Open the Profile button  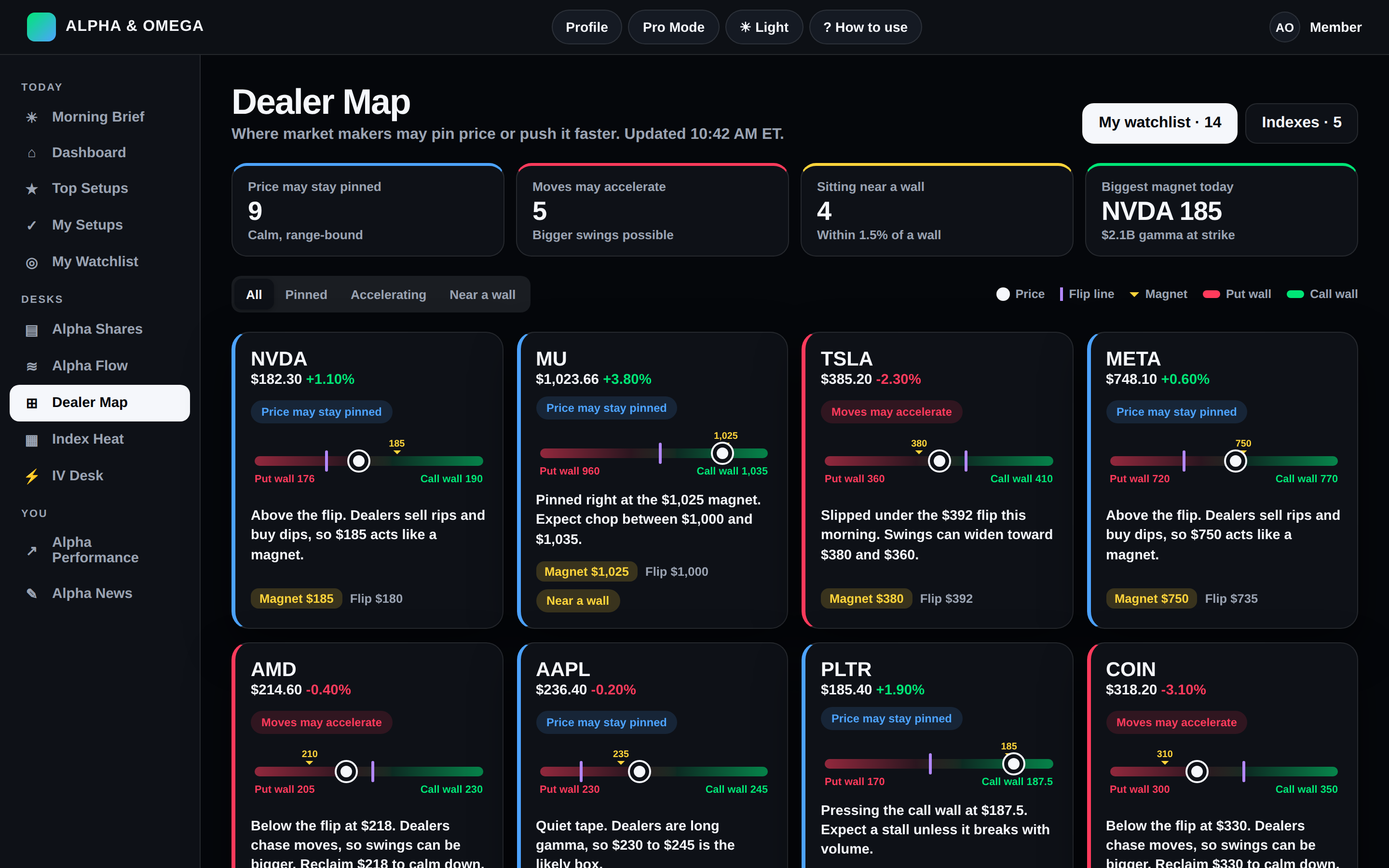pos(586,27)
